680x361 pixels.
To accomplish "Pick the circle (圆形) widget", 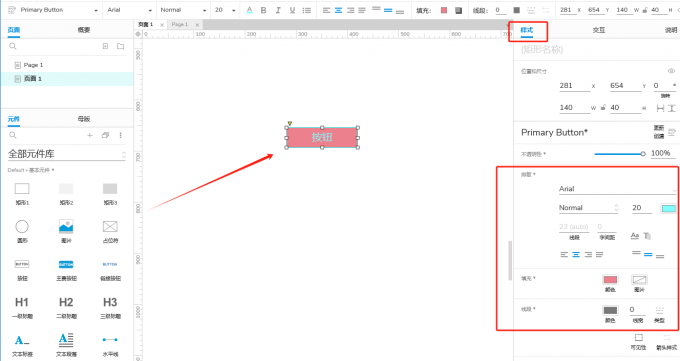I will click(x=22, y=231).
